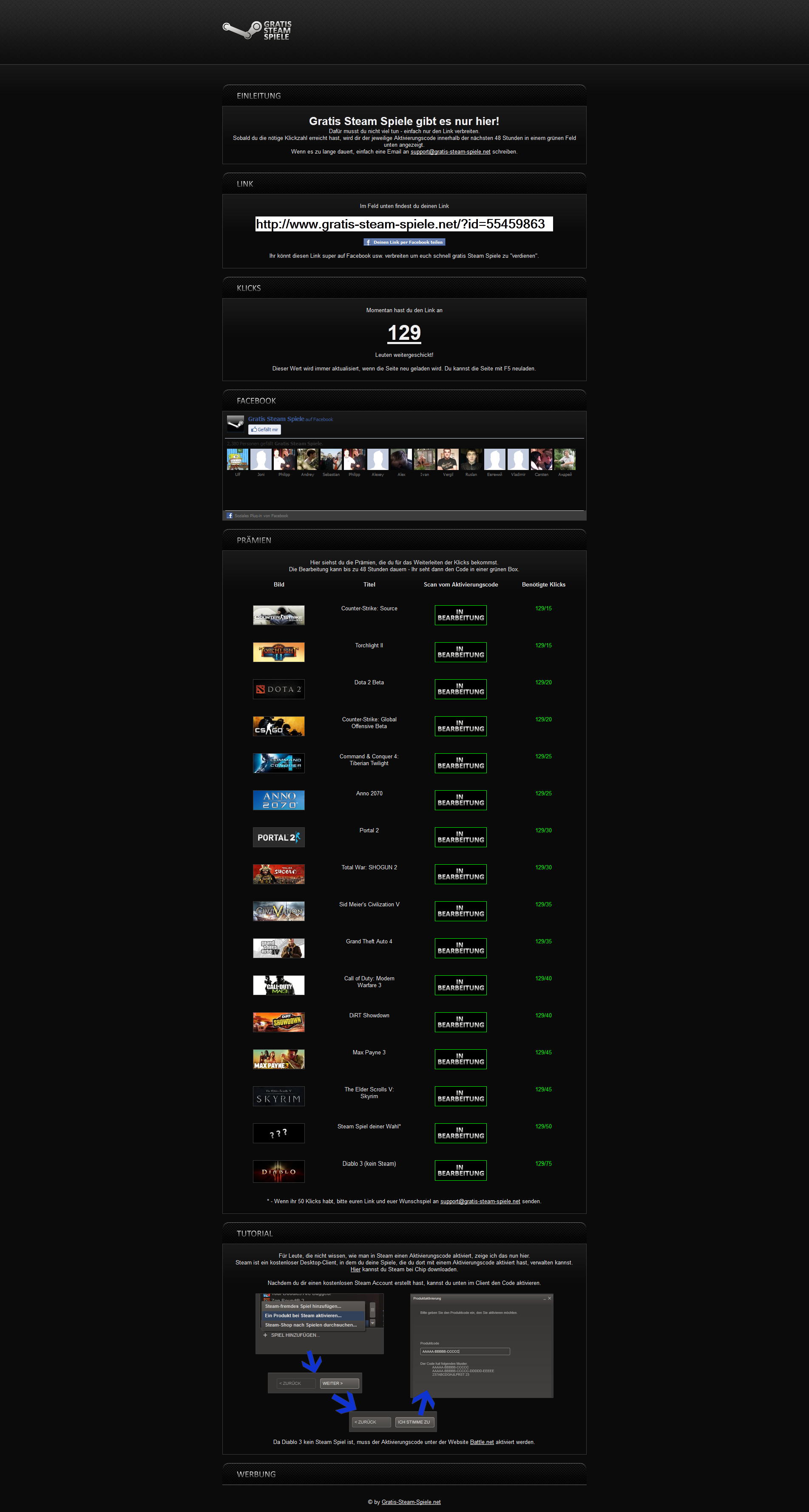Viewport: 809px width, 1512px height.
Task: Like the page with Gefällt mir
Action: coord(264,430)
